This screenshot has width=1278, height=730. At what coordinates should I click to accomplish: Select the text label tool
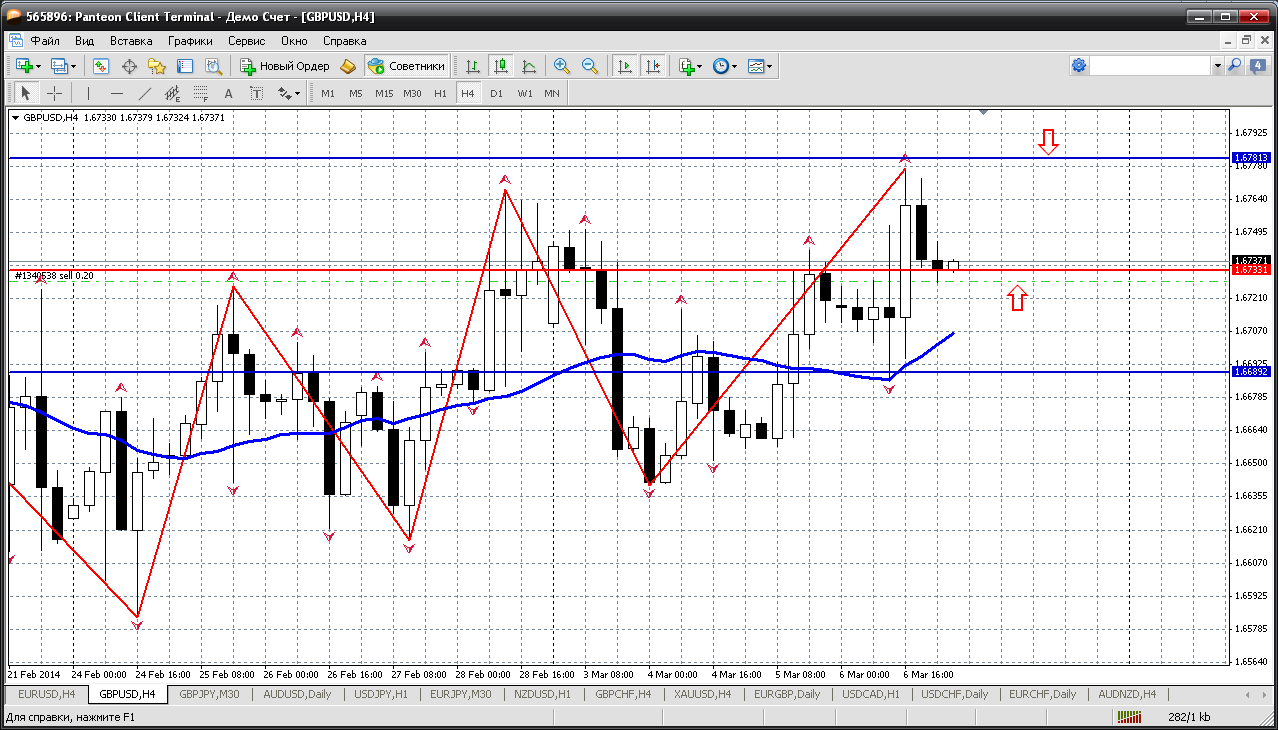[256, 93]
